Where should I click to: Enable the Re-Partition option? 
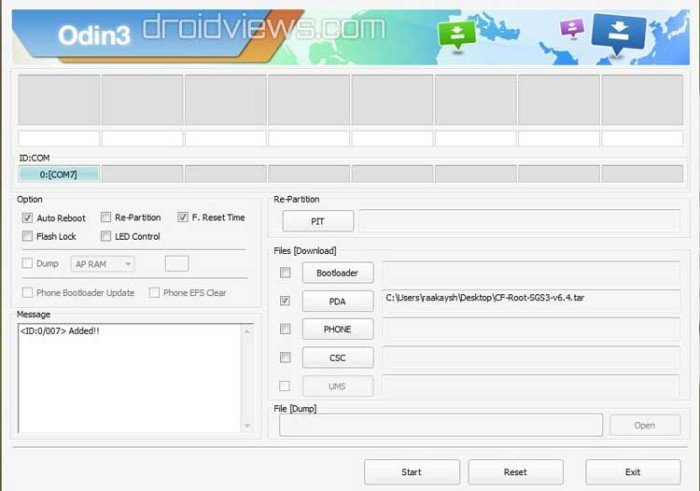tap(106, 217)
